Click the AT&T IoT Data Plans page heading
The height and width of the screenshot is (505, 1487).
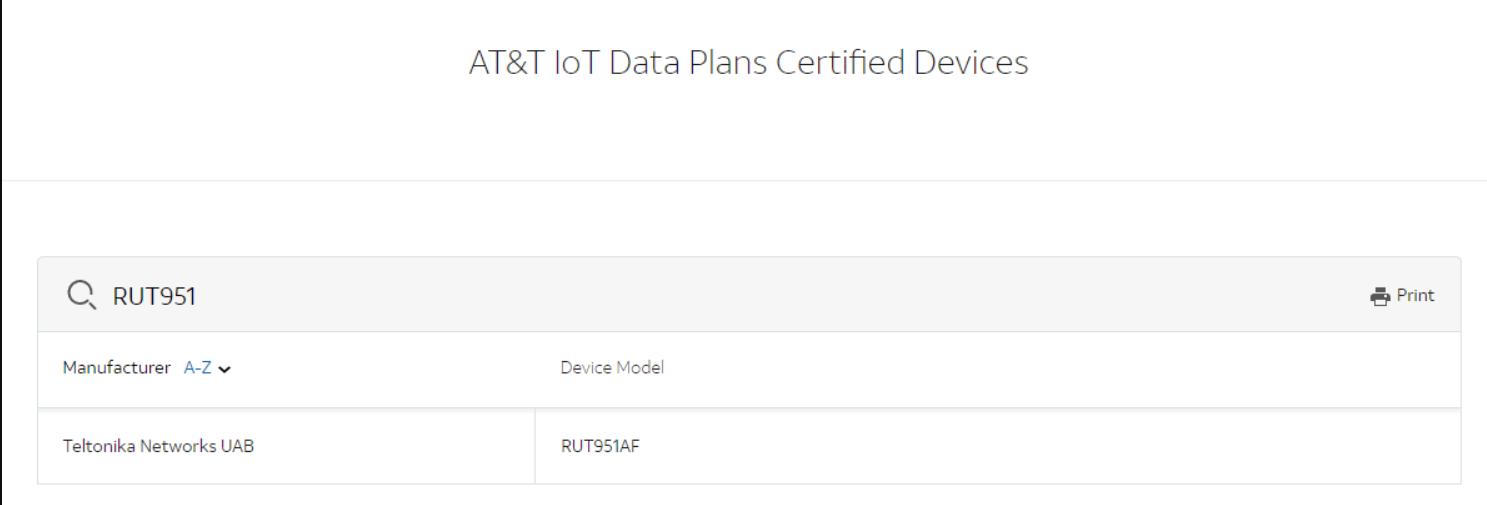tap(748, 62)
